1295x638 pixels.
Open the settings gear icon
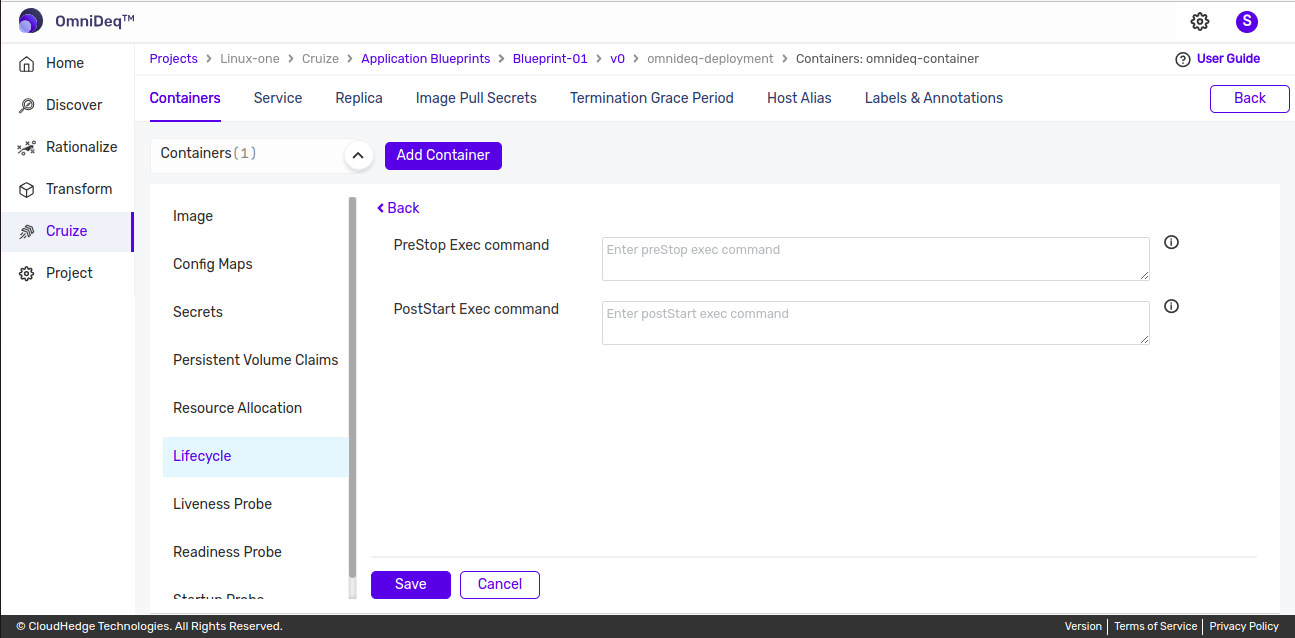1200,21
